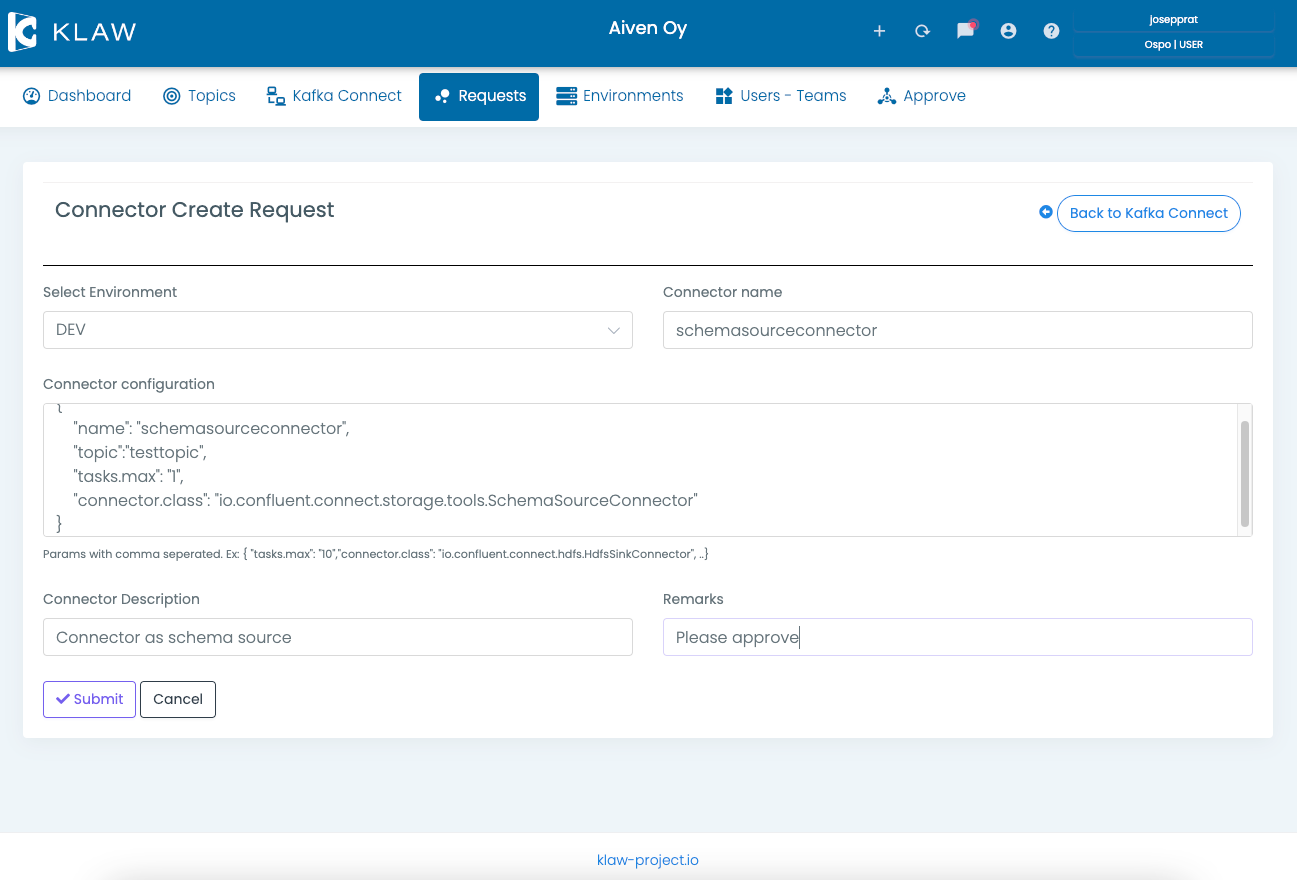Open the Select Environment dropdown showing DEV
1297x880 pixels.
pos(337,330)
